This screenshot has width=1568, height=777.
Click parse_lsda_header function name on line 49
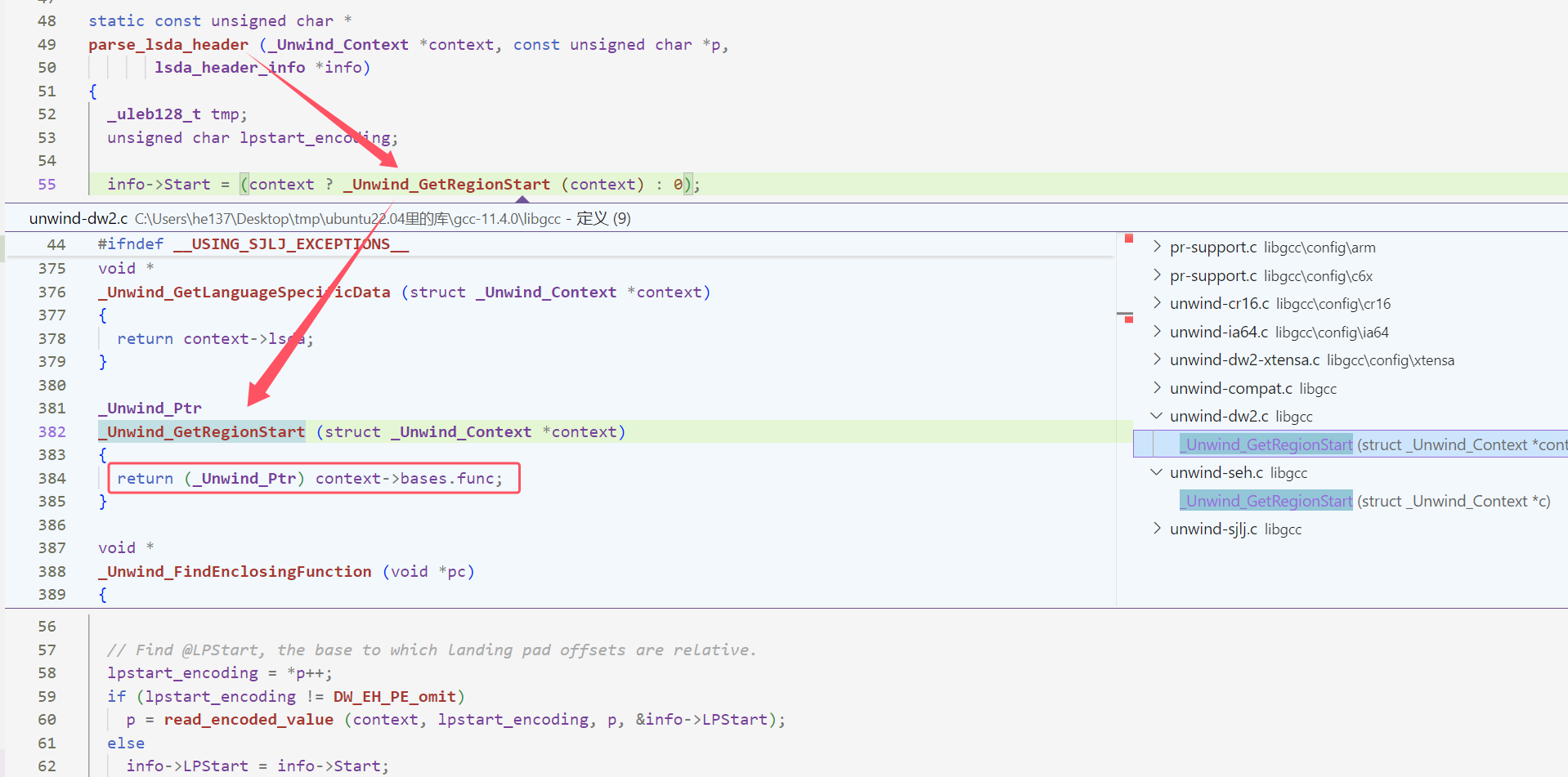click(168, 45)
